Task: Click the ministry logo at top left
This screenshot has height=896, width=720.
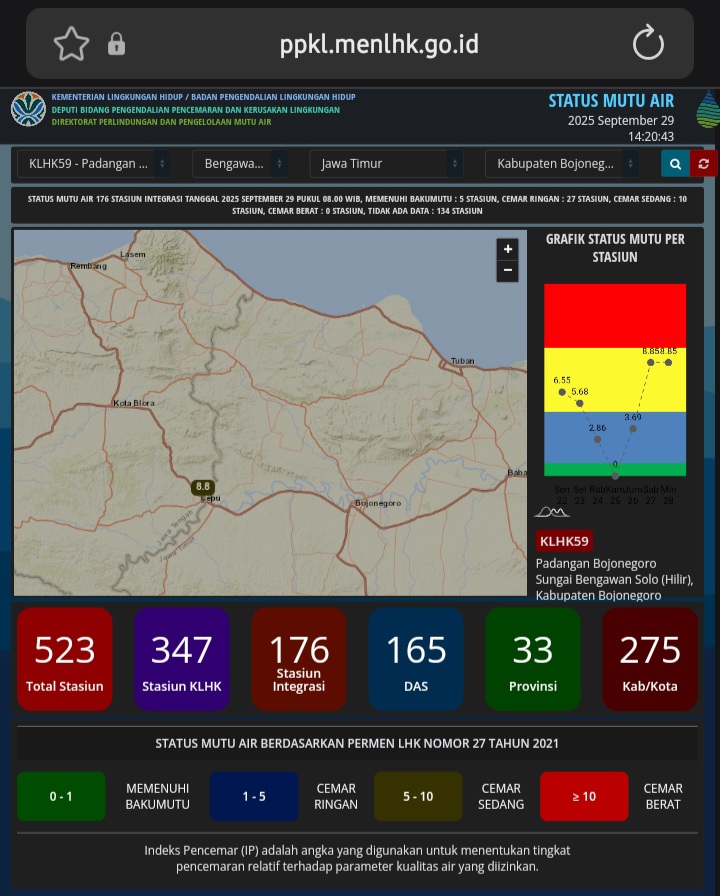Action: (x=28, y=109)
